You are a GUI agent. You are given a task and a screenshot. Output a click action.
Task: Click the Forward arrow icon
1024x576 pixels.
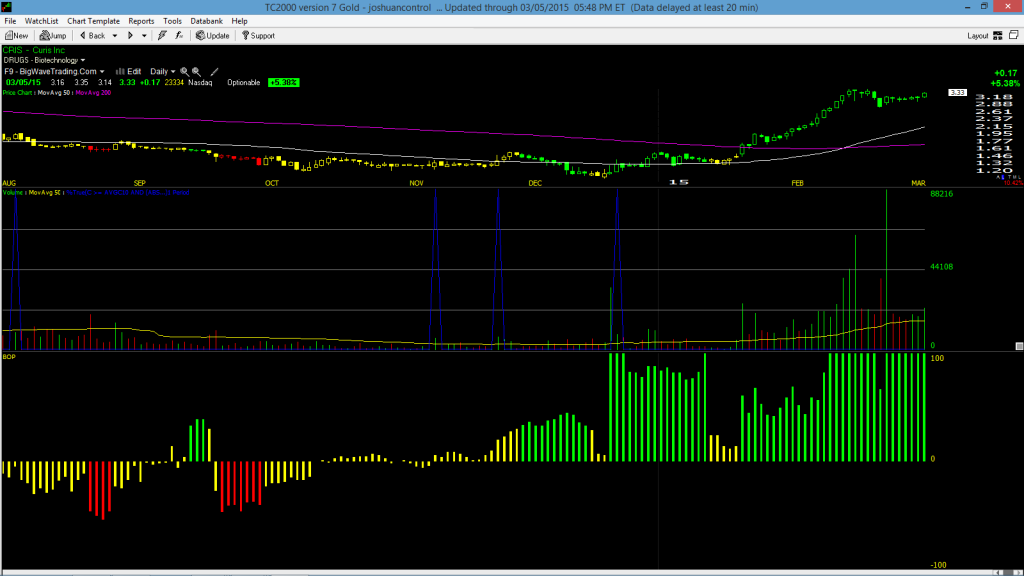click(x=130, y=36)
